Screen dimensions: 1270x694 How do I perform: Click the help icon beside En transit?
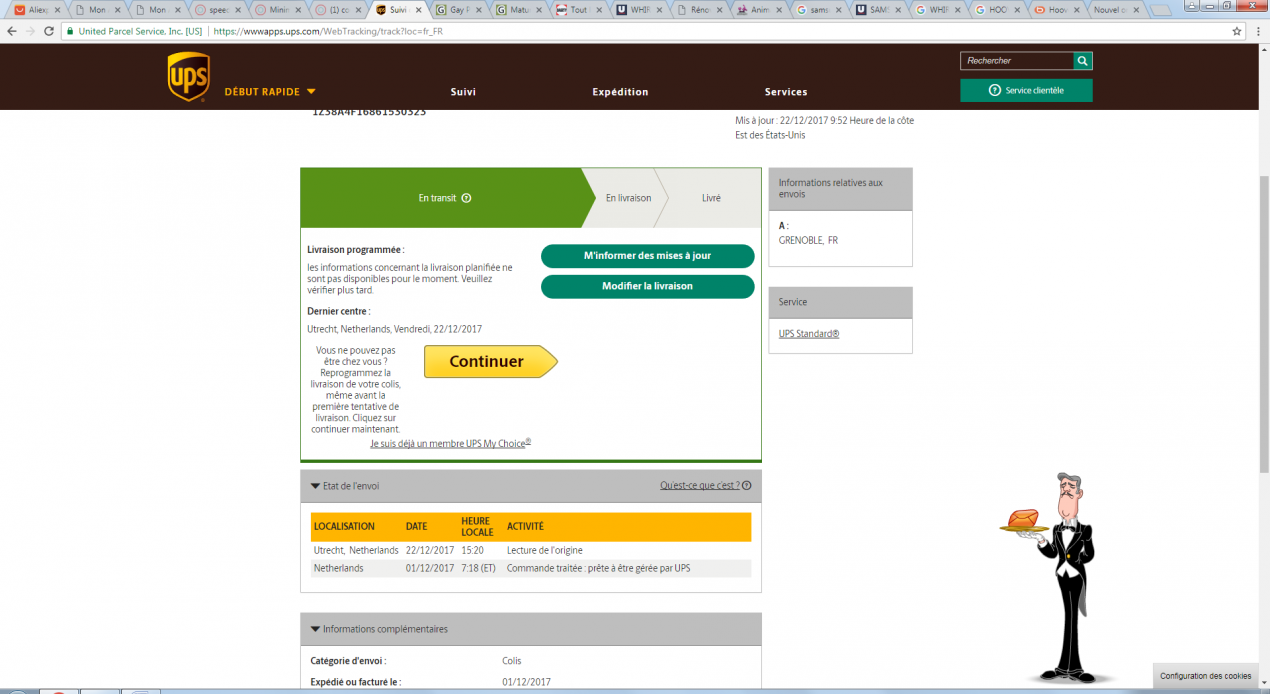pyautogui.click(x=466, y=198)
